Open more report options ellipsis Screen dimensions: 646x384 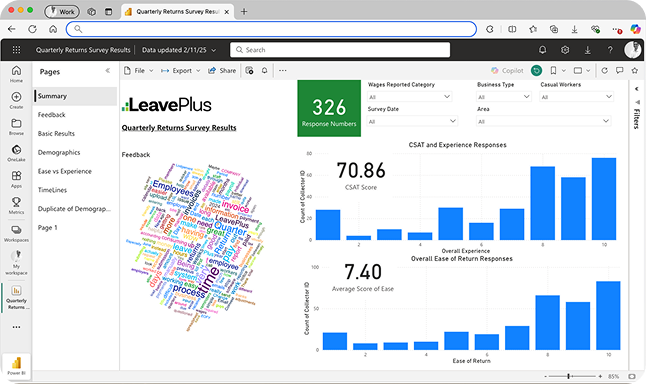pyautogui.click(x=283, y=70)
